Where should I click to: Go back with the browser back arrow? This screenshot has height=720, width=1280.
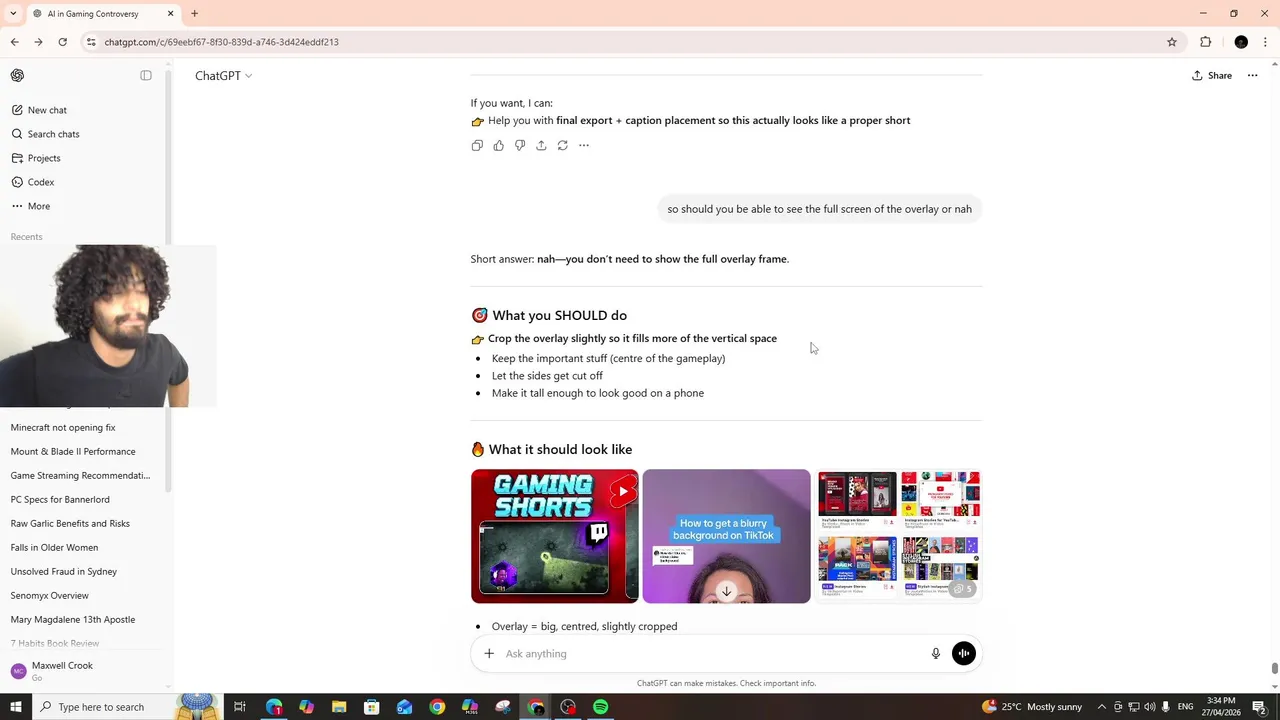tap(15, 42)
